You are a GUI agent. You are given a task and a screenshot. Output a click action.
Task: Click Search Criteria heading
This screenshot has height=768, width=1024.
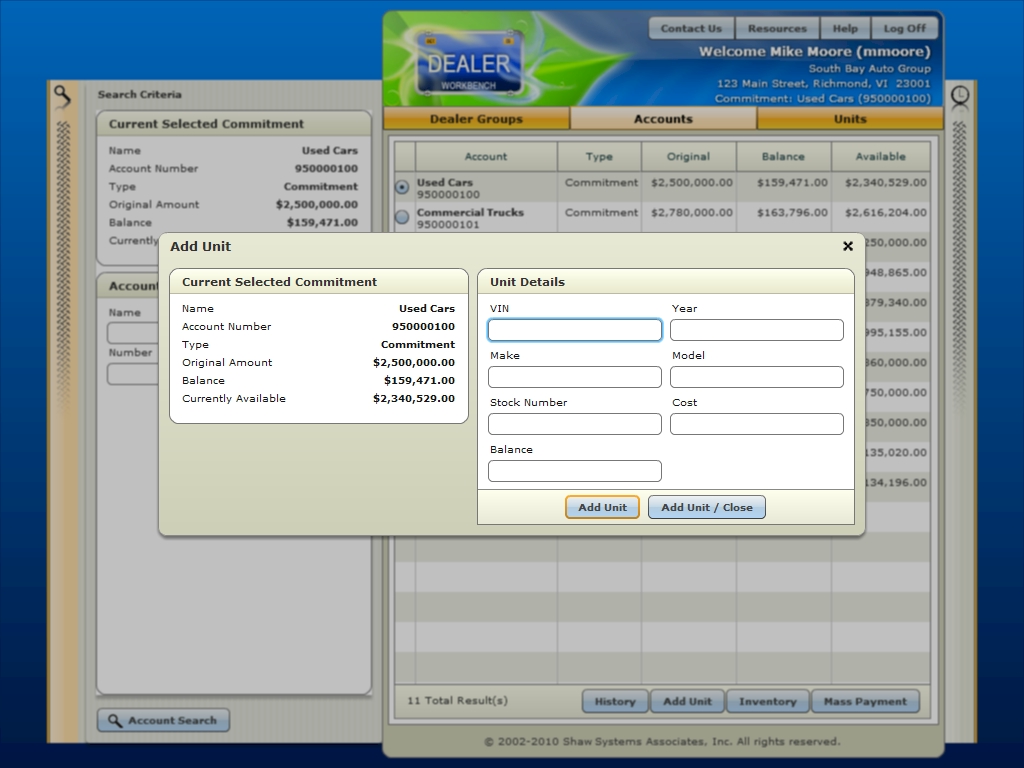(140, 94)
